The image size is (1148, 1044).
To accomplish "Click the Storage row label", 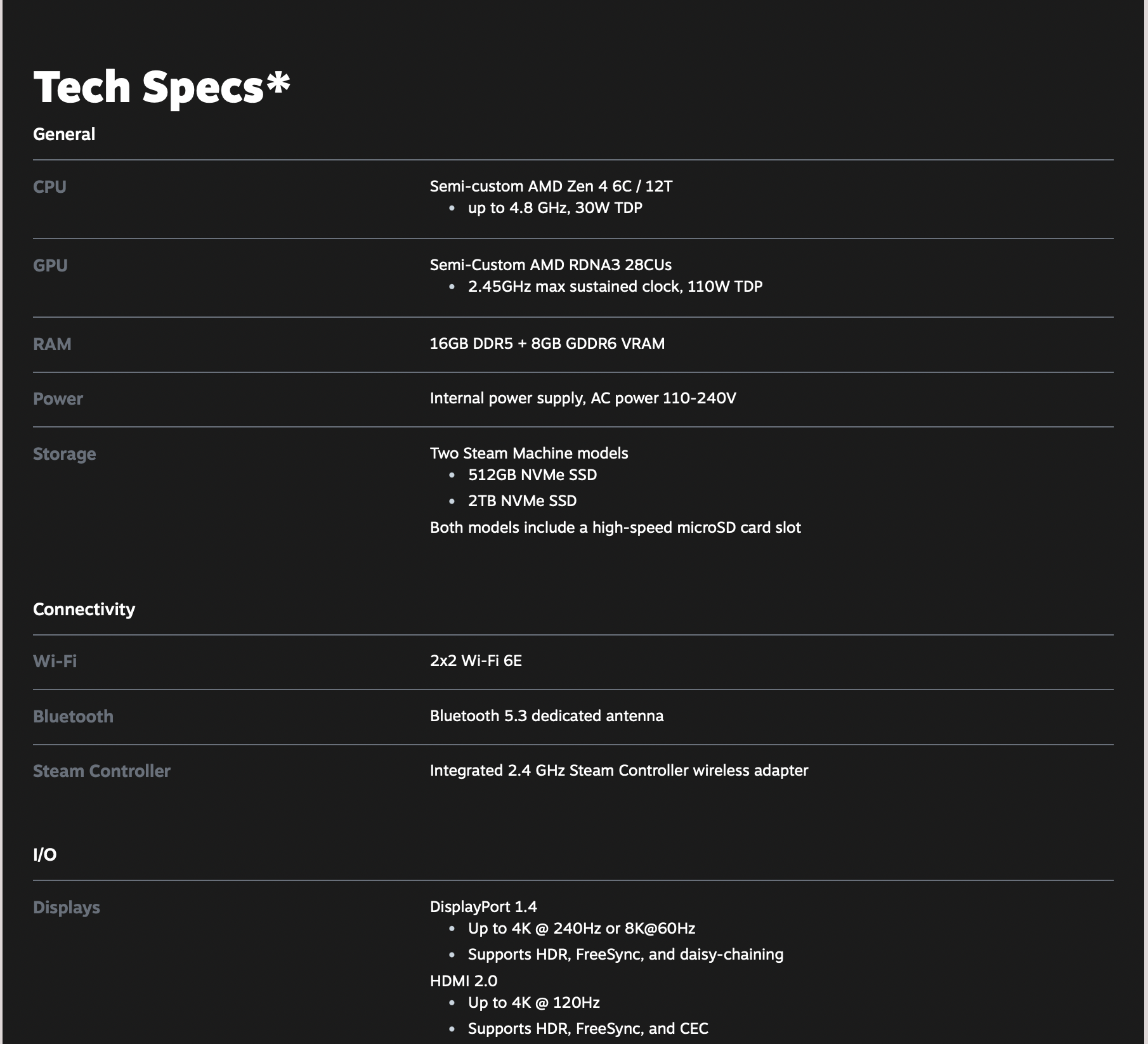I will pos(65,454).
